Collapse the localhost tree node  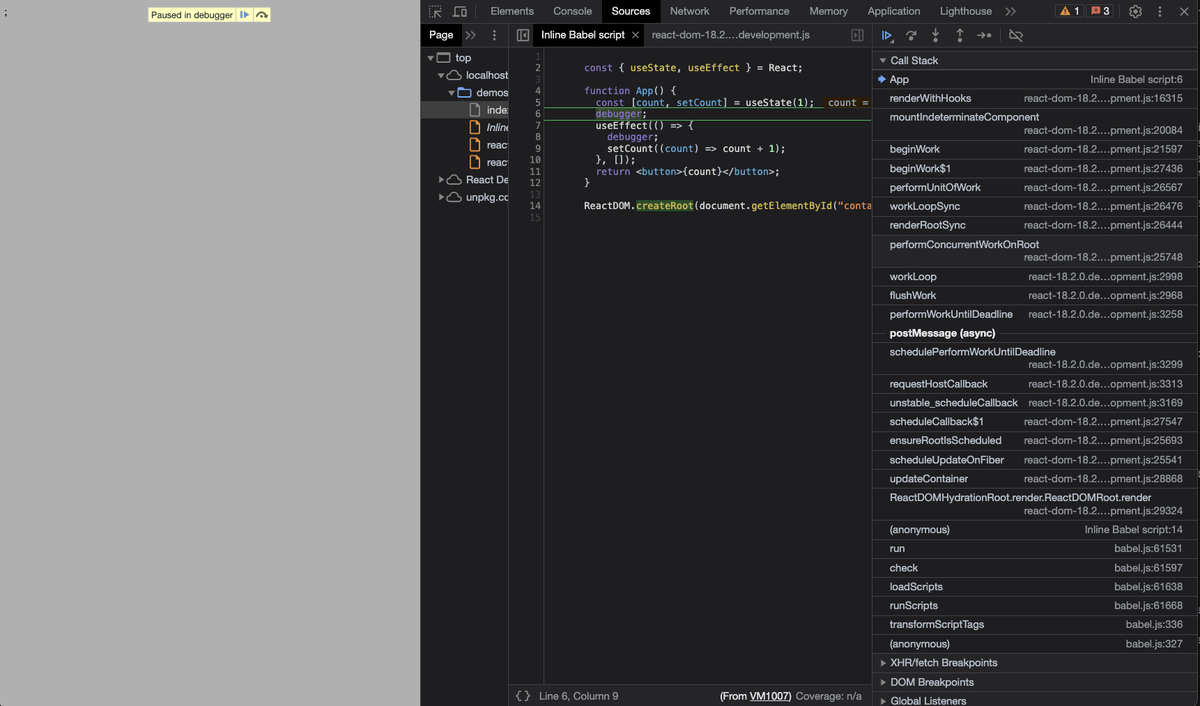(x=441, y=76)
